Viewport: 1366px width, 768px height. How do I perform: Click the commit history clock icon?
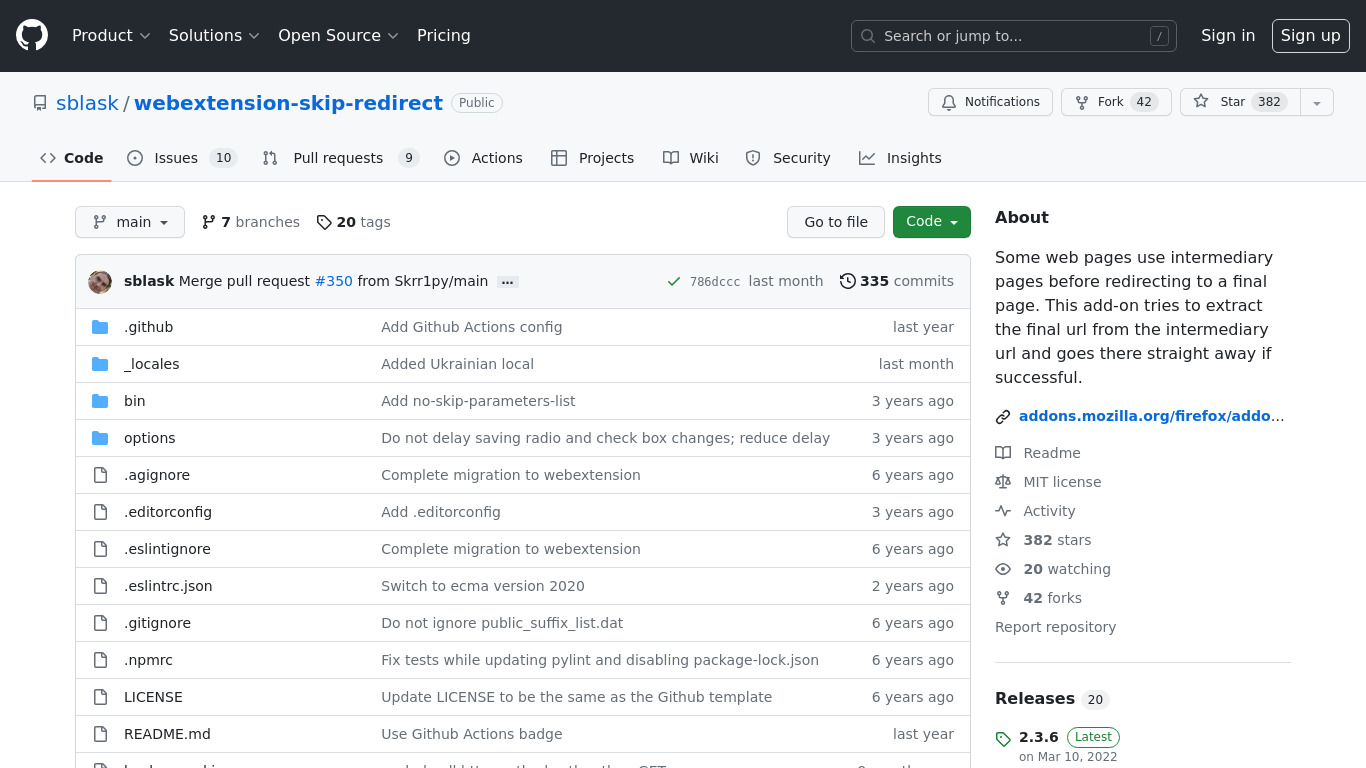[x=848, y=281]
